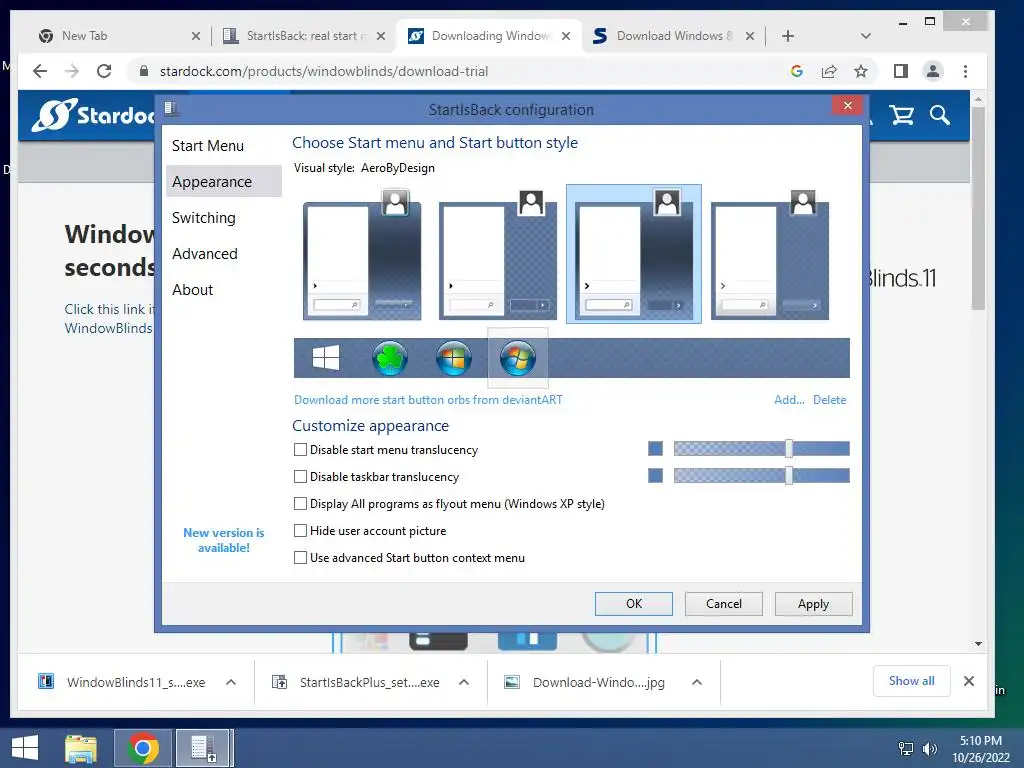Open File Explorer from the taskbar
This screenshot has height=768, width=1024.
click(81, 748)
